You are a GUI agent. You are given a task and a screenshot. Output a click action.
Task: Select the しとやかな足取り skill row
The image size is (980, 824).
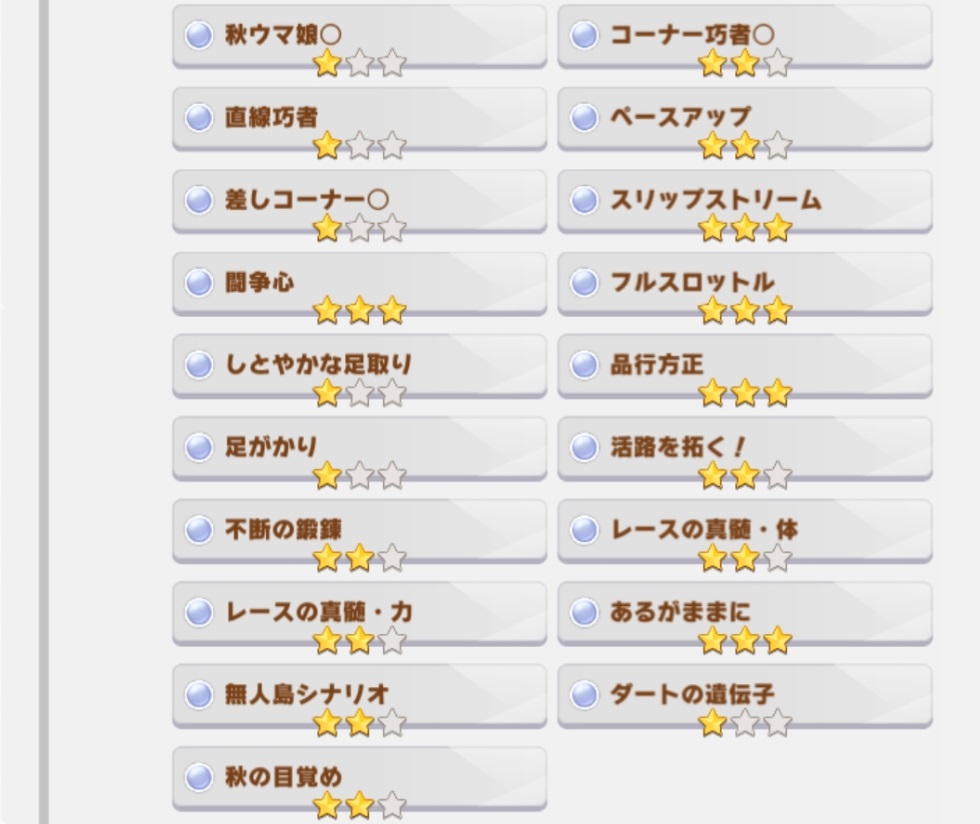359,366
